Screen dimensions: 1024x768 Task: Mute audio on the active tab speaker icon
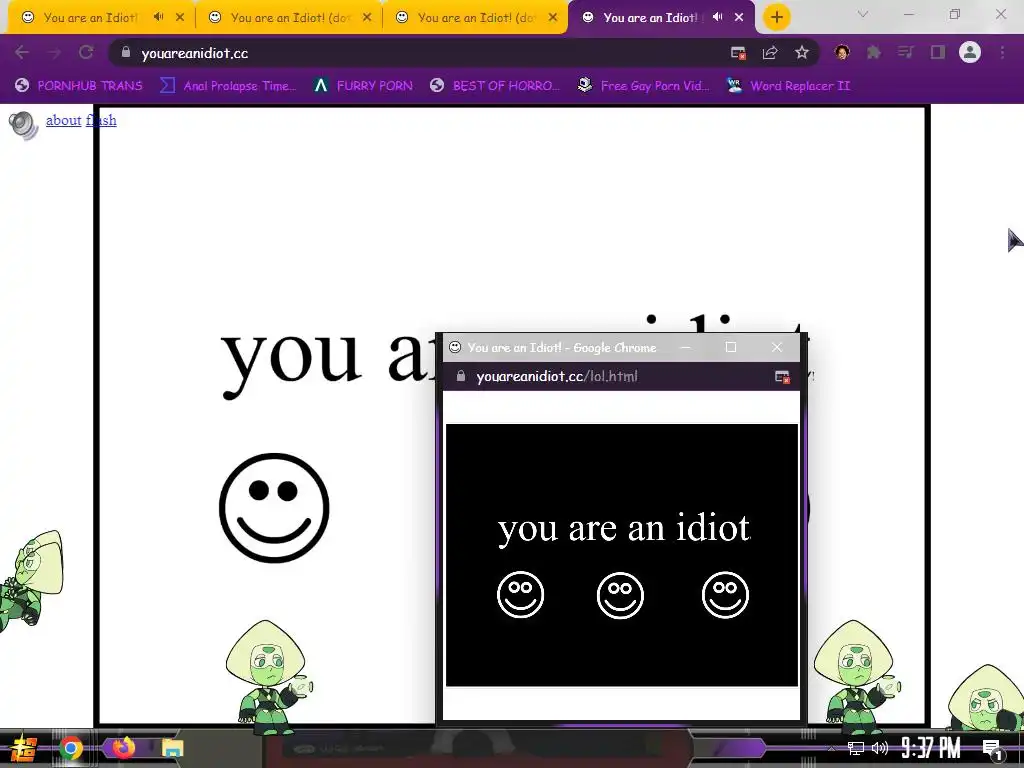pyautogui.click(x=717, y=17)
